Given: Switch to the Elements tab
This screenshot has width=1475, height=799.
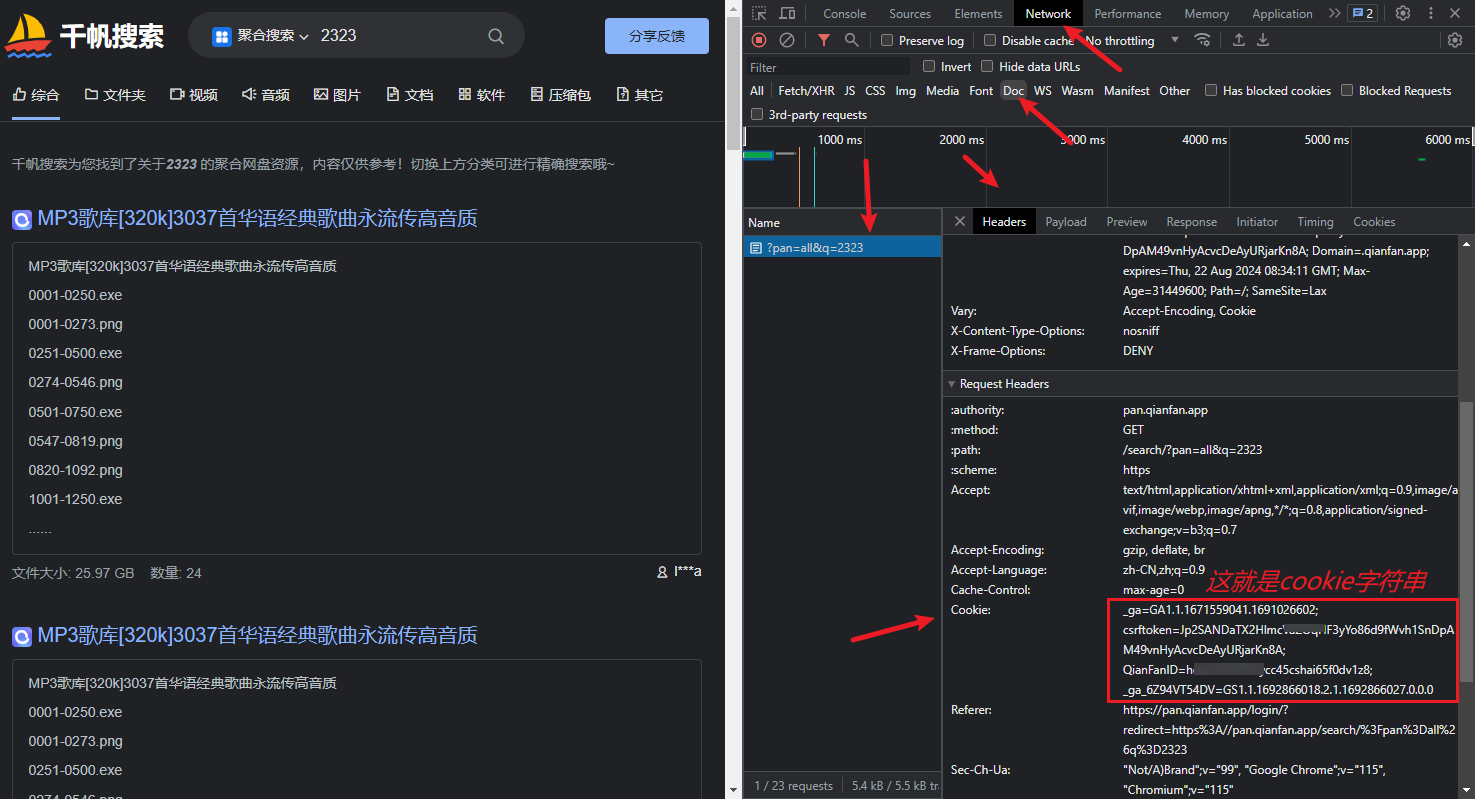Looking at the screenshot, I should tap(978, 13).
